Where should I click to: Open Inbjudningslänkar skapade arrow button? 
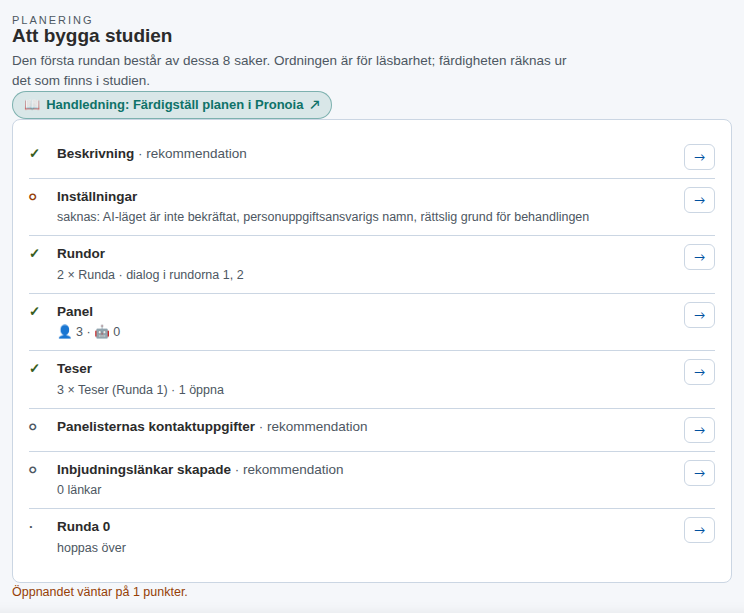(699, 473)
